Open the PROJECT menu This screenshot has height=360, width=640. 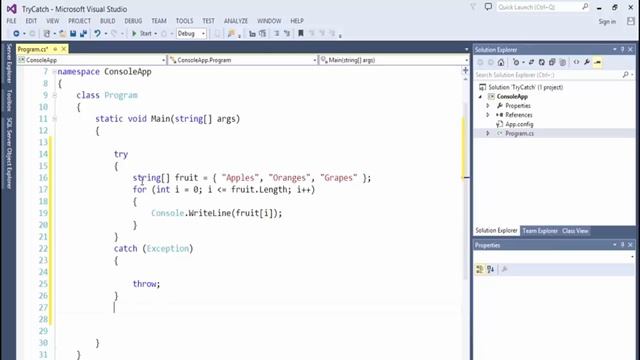(x=79, y=20)
